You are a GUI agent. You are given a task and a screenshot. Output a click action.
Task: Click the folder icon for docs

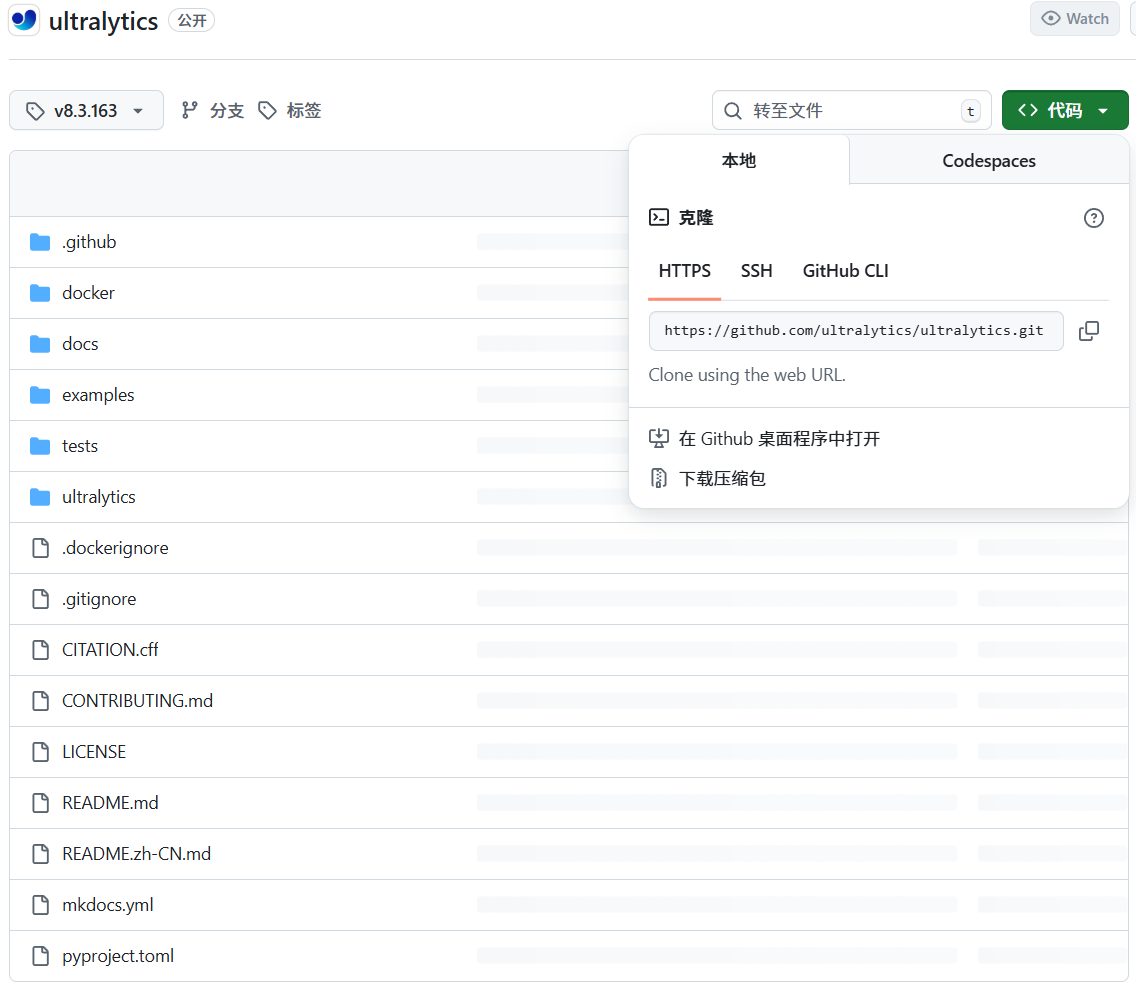[40, 344]
